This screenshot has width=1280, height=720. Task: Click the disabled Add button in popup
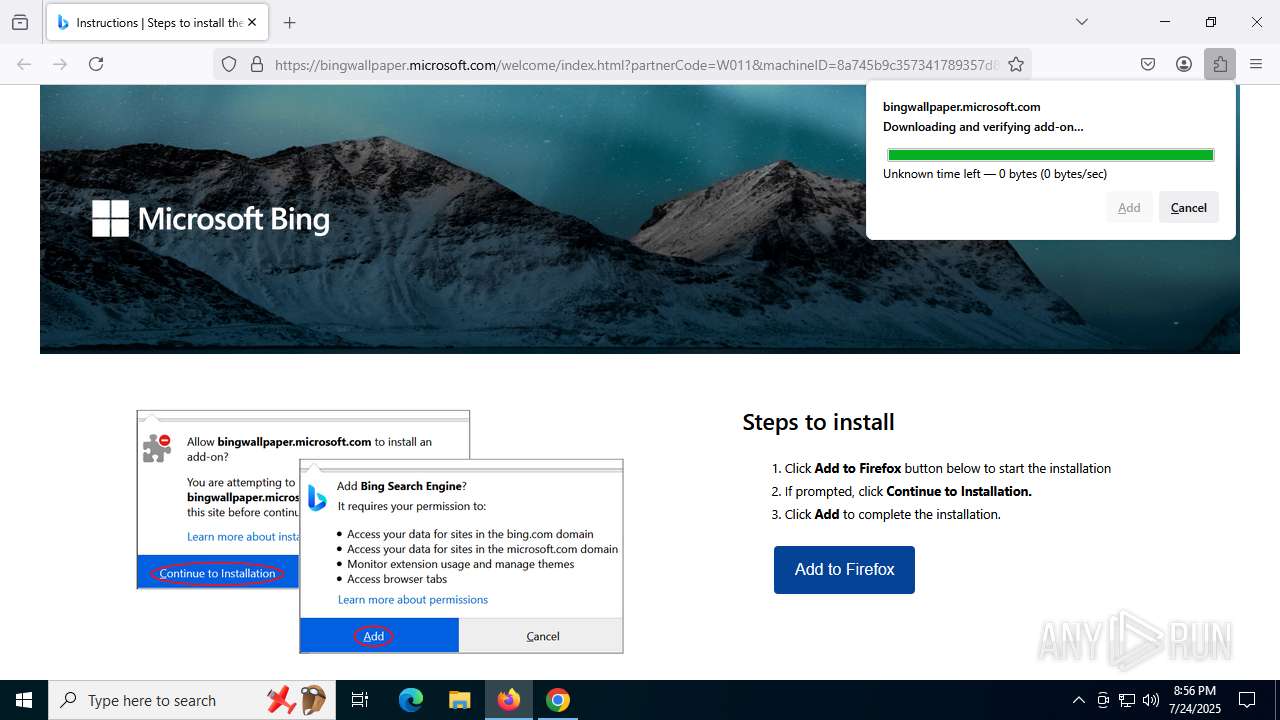(x=1129, y=207)
